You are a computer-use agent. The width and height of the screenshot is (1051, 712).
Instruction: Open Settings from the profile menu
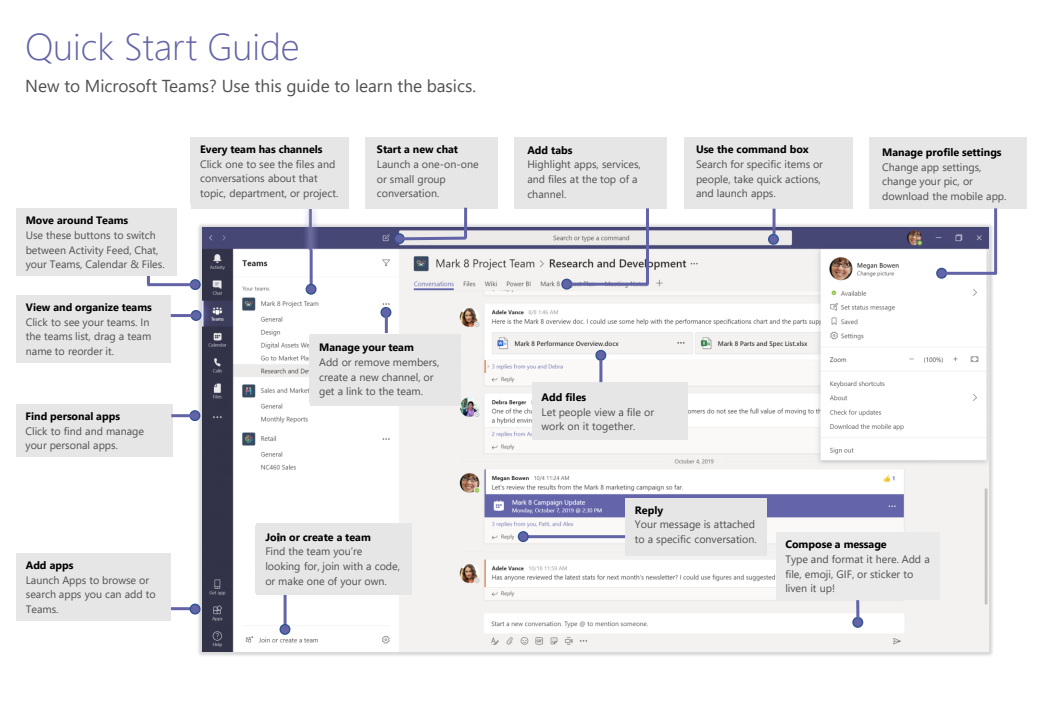(847, 336)
